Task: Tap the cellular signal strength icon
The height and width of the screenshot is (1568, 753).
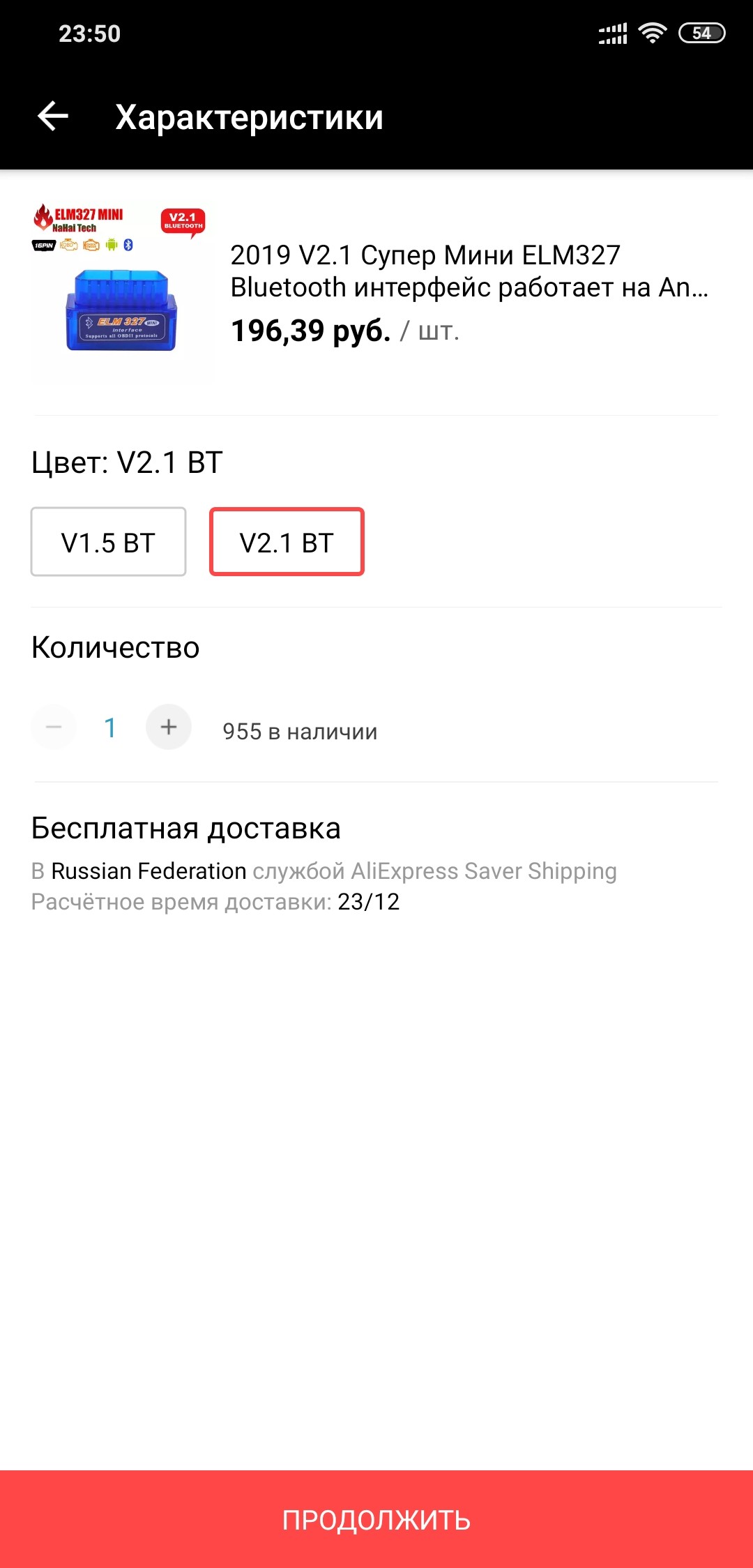Action: (613, 33)
